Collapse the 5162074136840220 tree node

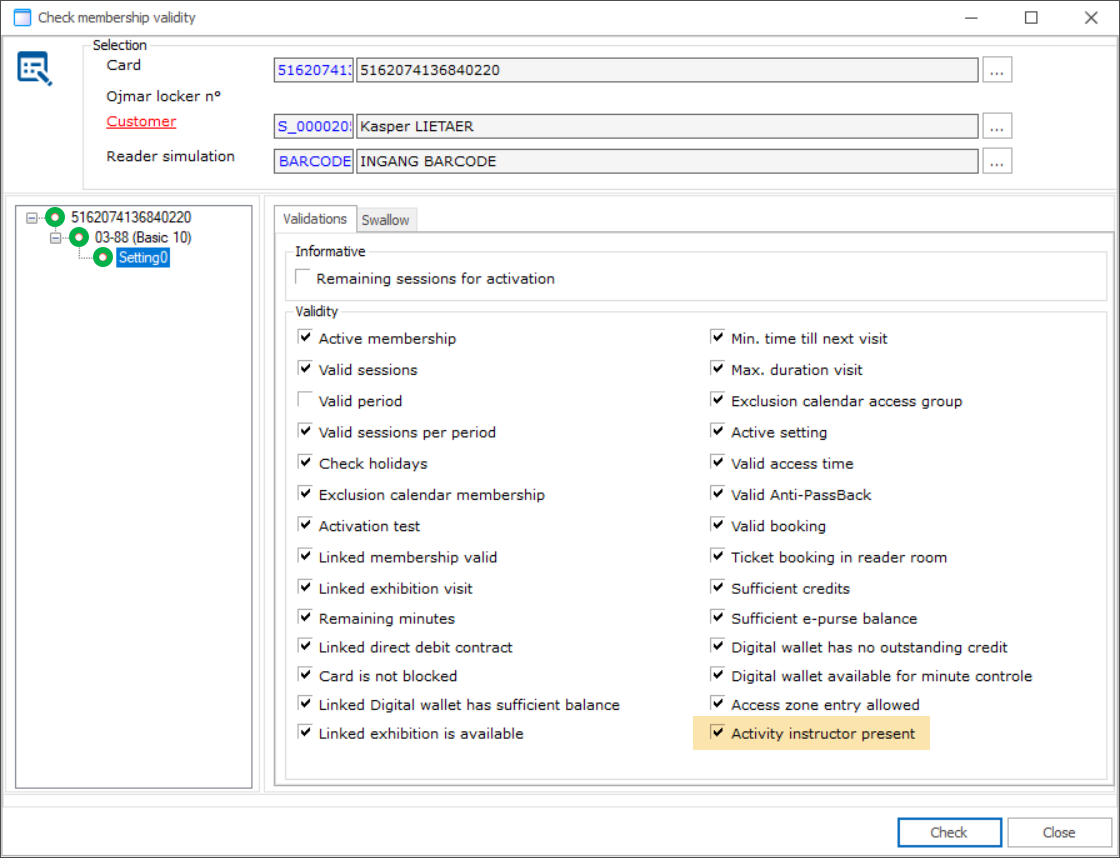coord(31,217)
